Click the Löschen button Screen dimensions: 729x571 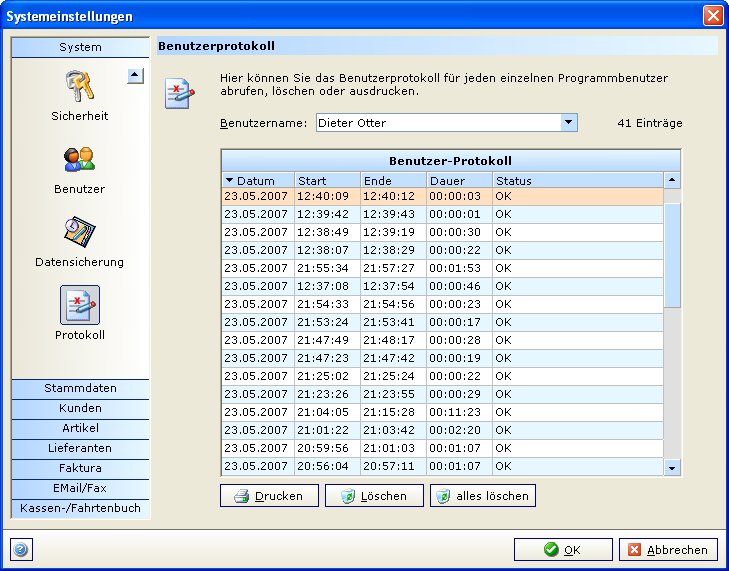click(x=375, y=496)
